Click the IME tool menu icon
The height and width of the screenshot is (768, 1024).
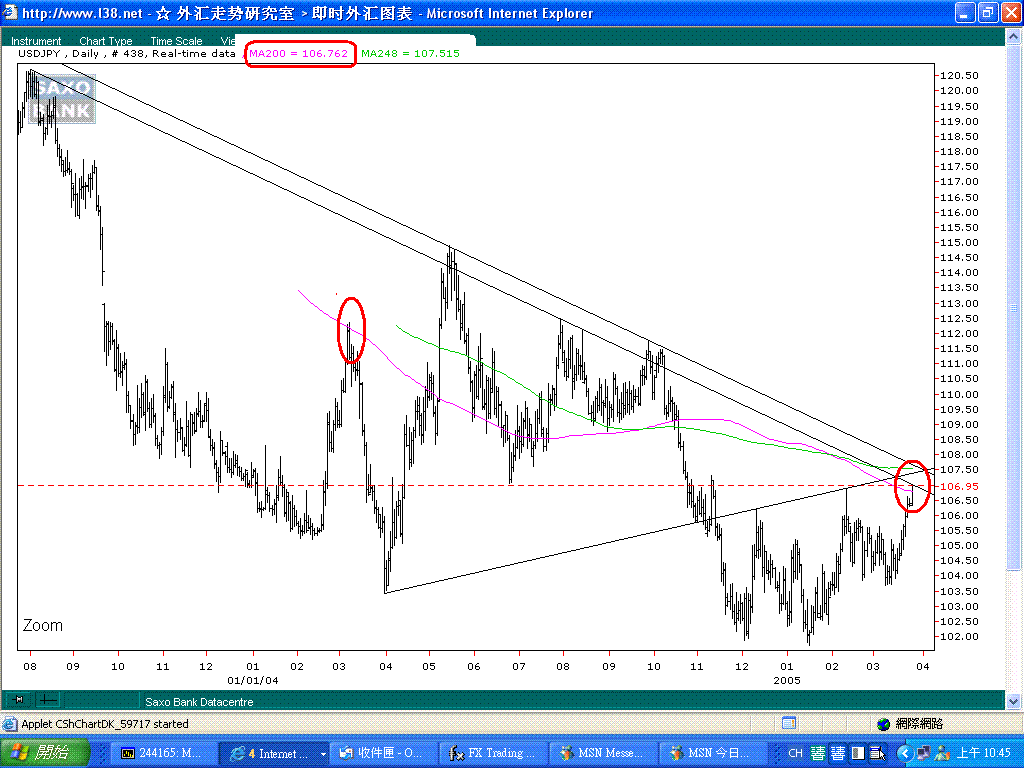pos(877,753)
